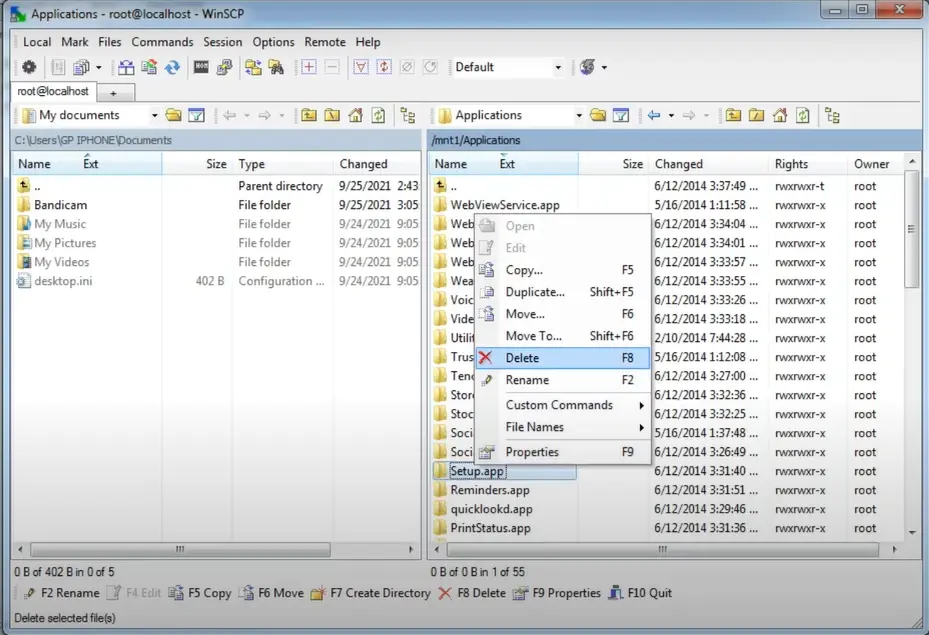Go to local parent directory icon
The image size is (929, 635).
click(x=309, y=115)
